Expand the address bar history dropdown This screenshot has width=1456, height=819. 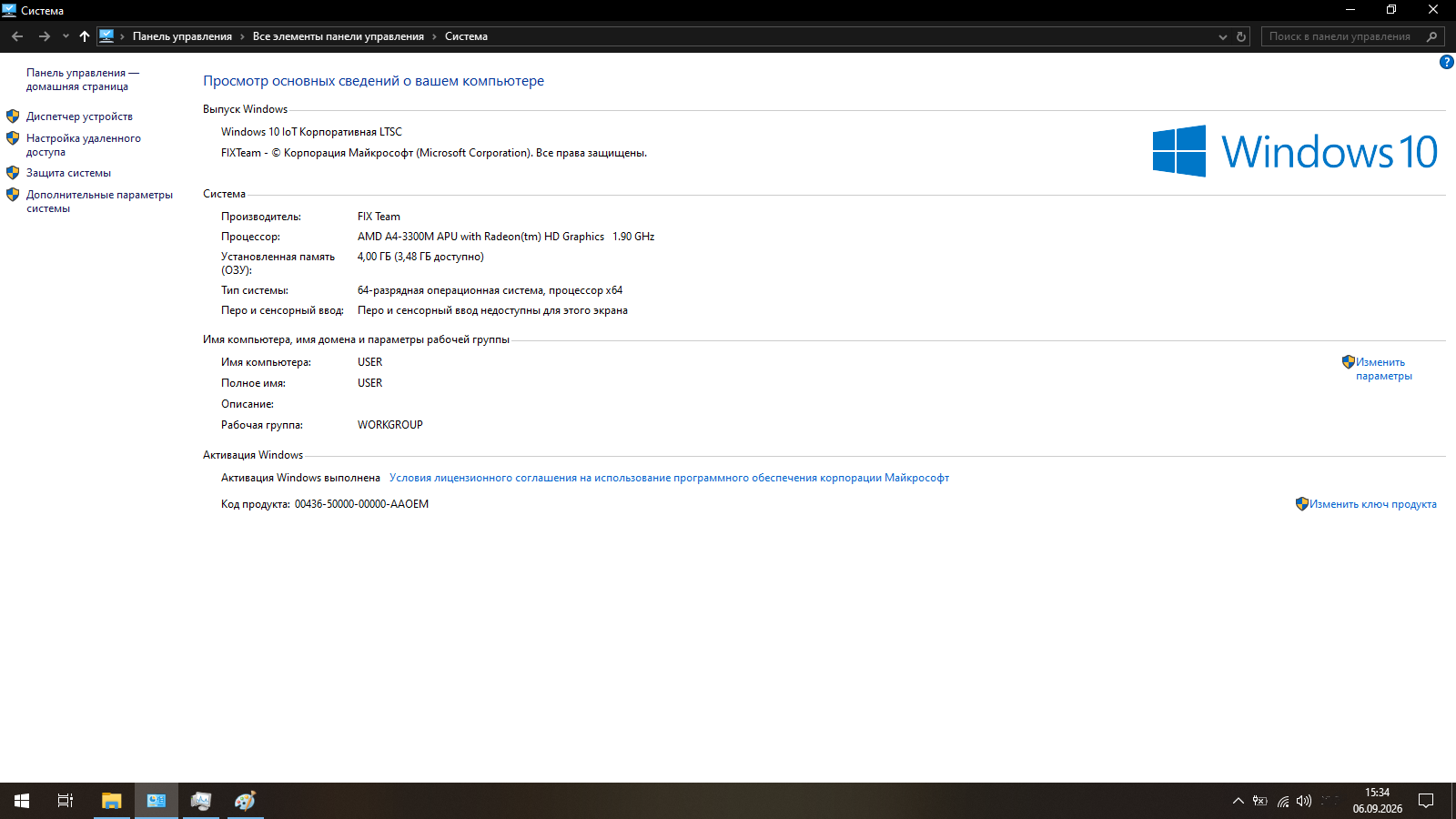pos(1223,36)
